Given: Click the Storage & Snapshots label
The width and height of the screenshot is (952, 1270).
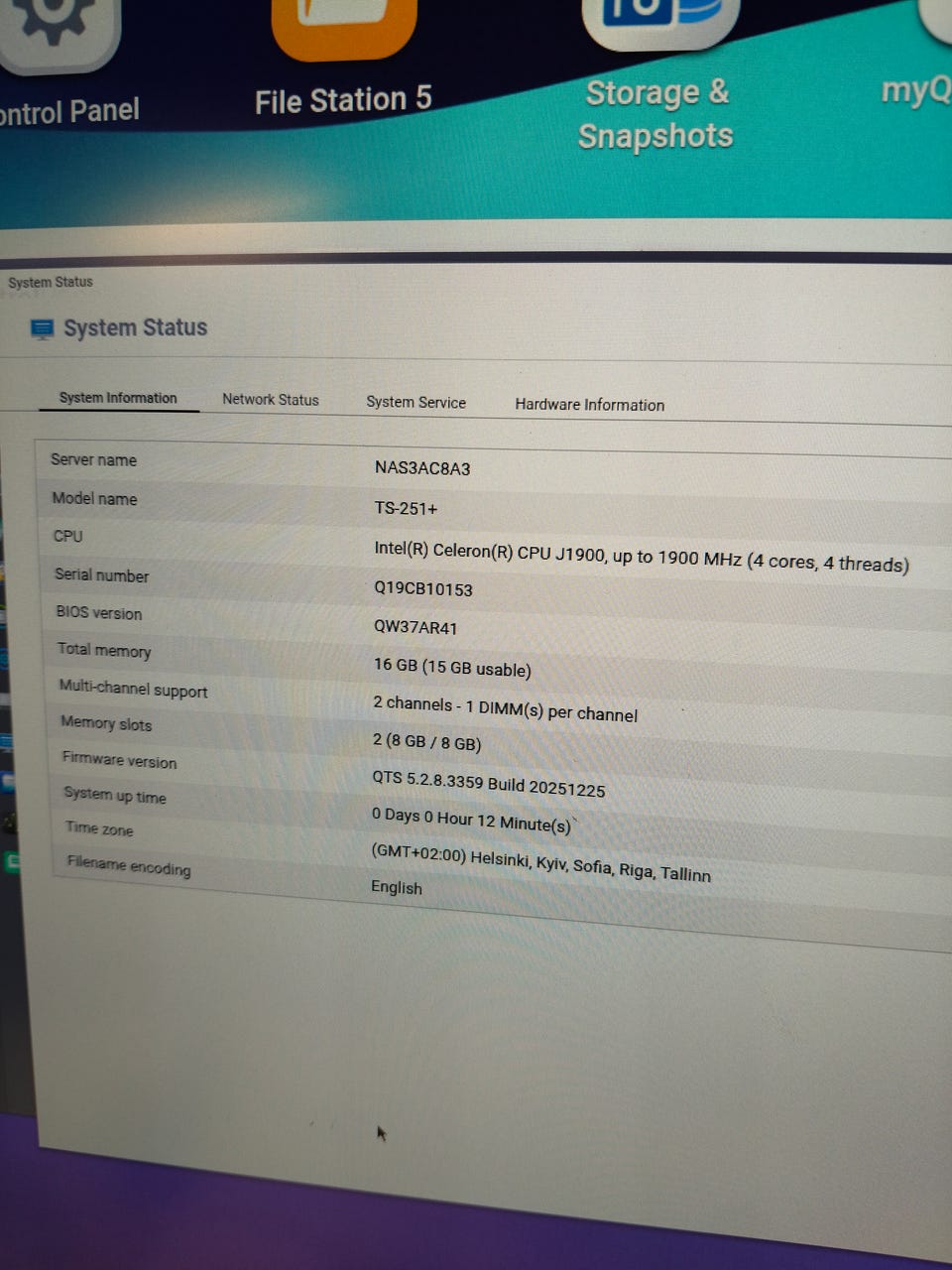Looking at the screenshot, I should (655, 113).
